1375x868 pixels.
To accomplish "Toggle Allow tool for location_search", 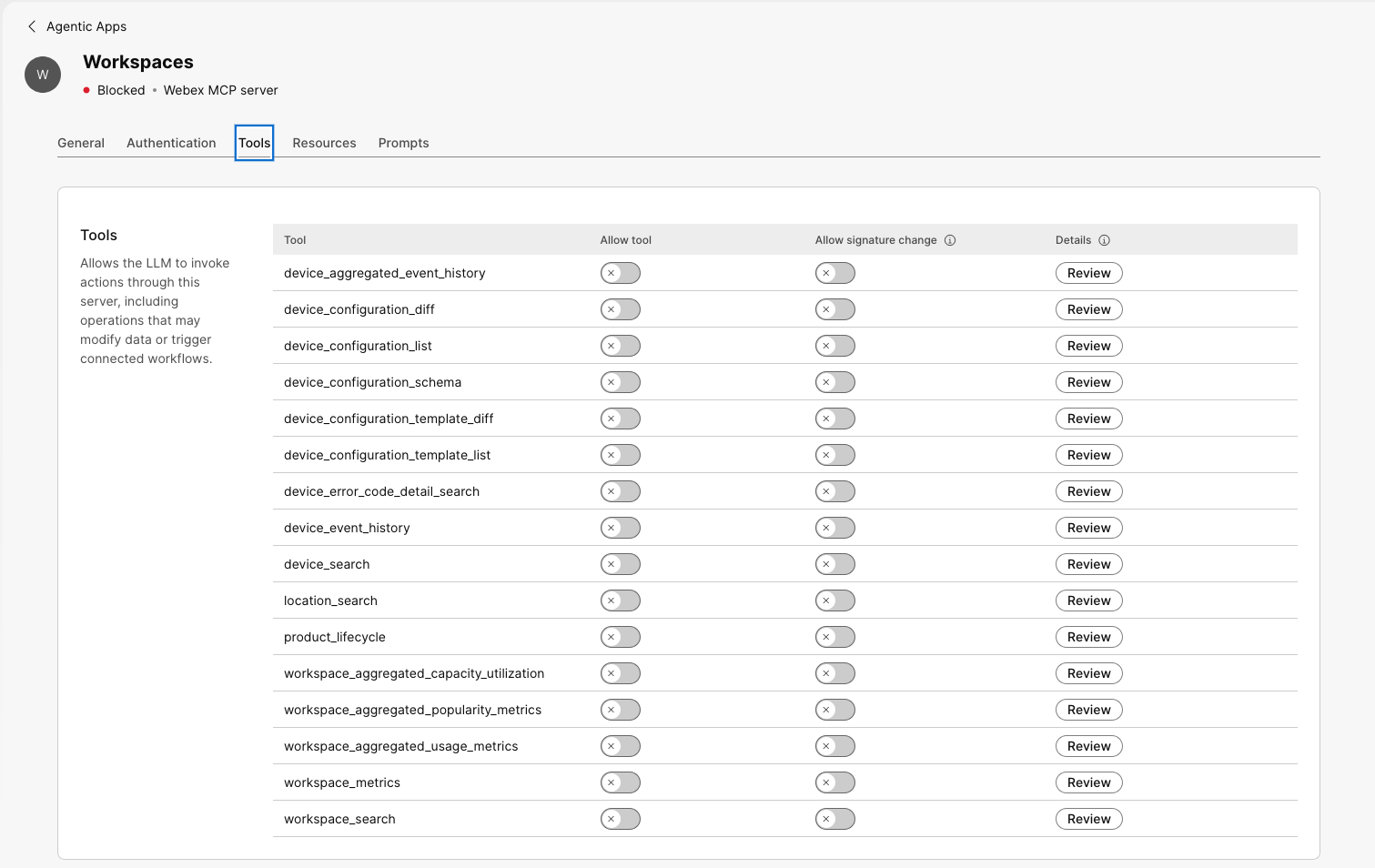I will pyautogui.click(x=621, y=601).
